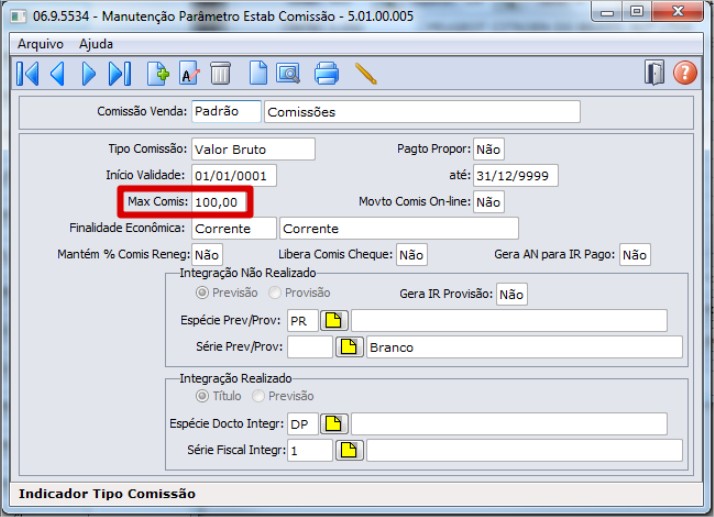The width and height of the screenshot is (714, 517).
Task: Open lookup icon beside Série Prev/Prov
Action: coord(349,347)
